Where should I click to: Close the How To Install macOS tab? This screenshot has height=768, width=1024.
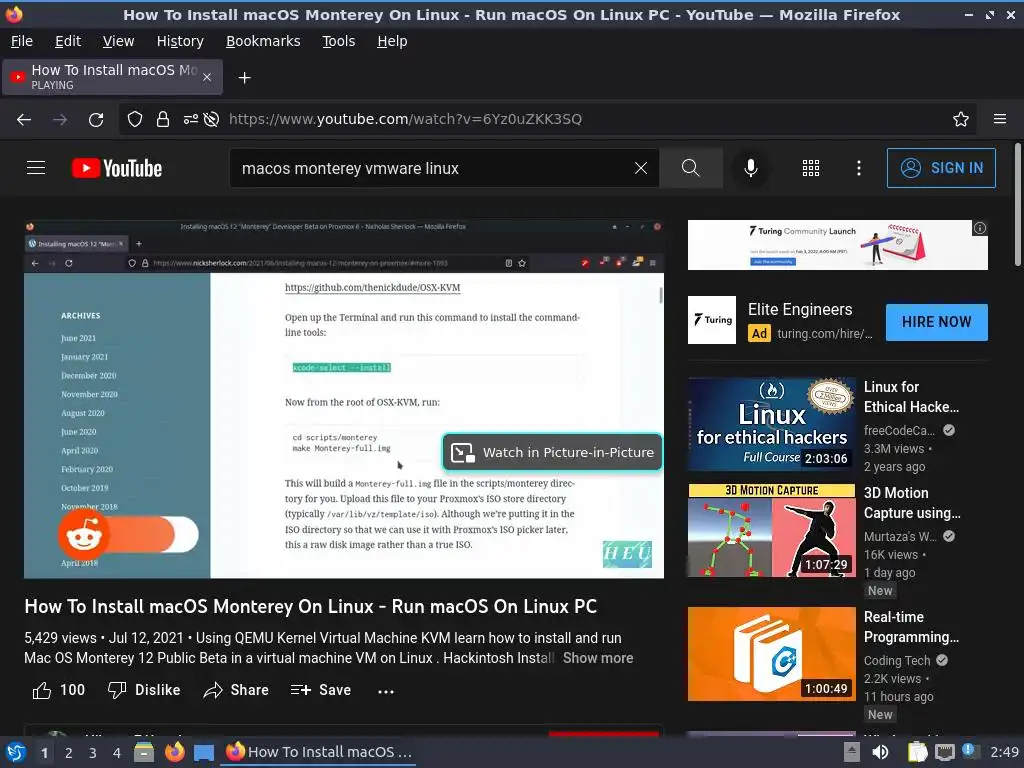207,77
